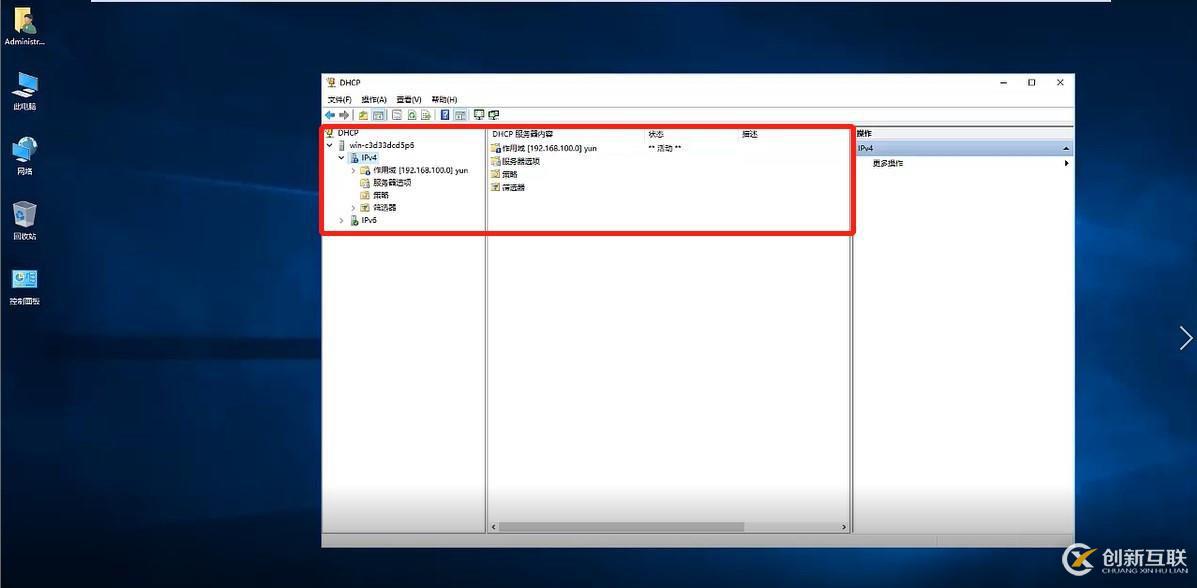Collapse the IPv4 section in actions pane
This screenshot has width=1197, height=588.
pos(1066,148)
